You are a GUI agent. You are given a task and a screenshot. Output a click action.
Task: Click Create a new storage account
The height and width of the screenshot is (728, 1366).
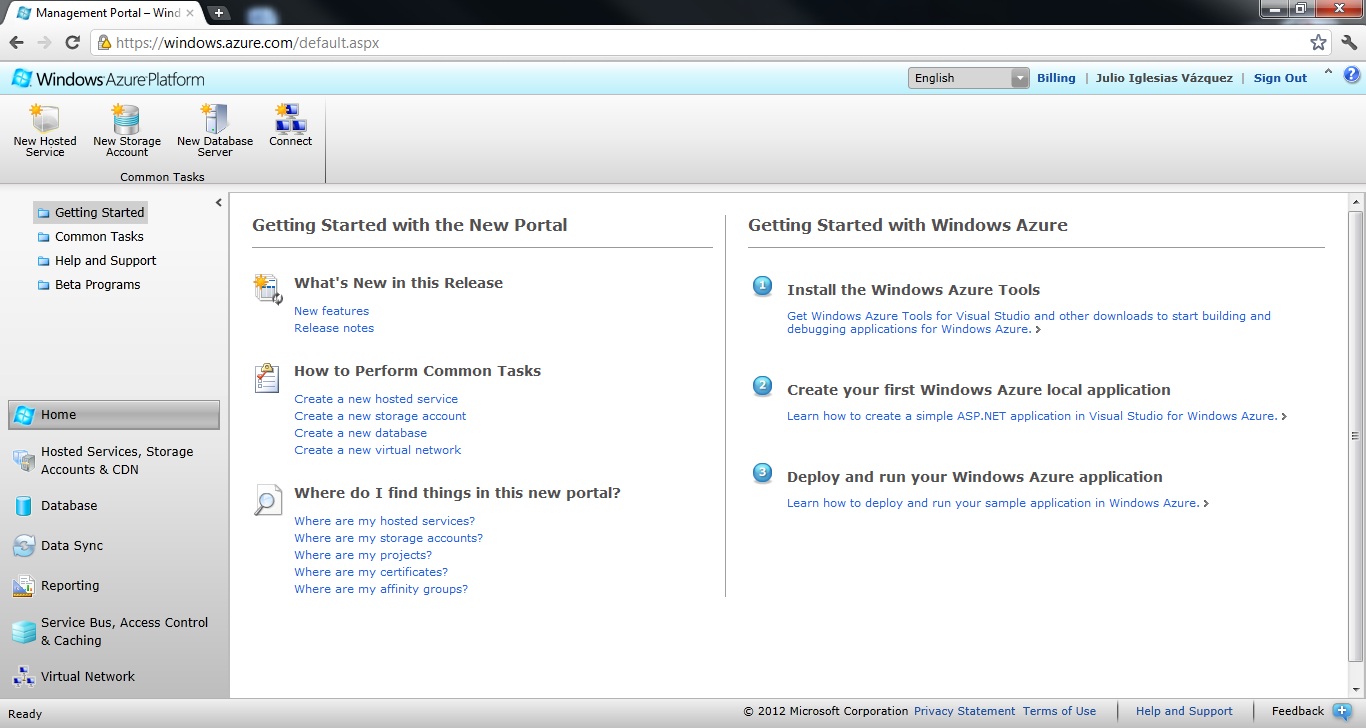pyautogui.click(x=380, y=416)
